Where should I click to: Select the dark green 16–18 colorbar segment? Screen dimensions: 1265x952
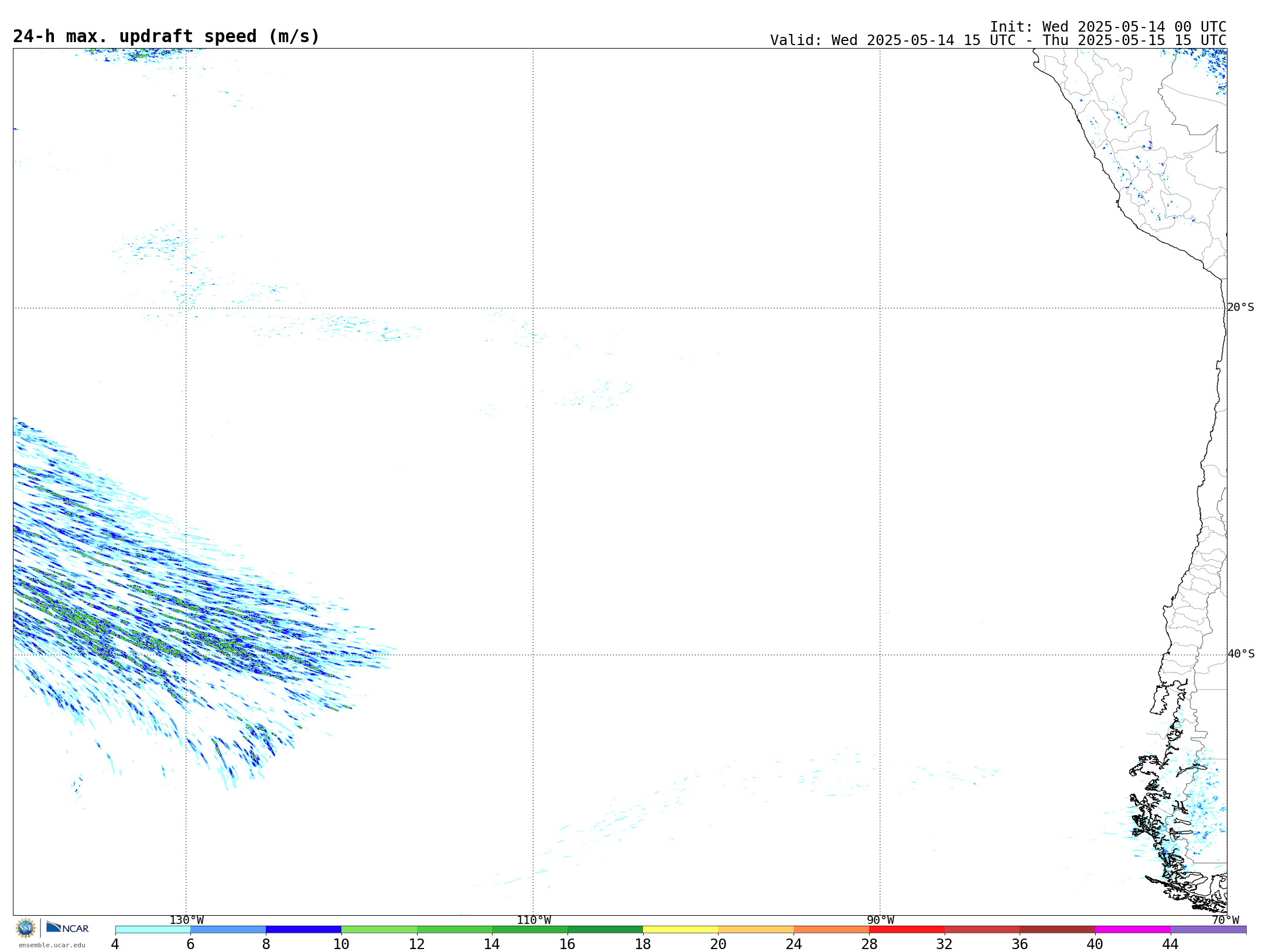coord(605,930)
